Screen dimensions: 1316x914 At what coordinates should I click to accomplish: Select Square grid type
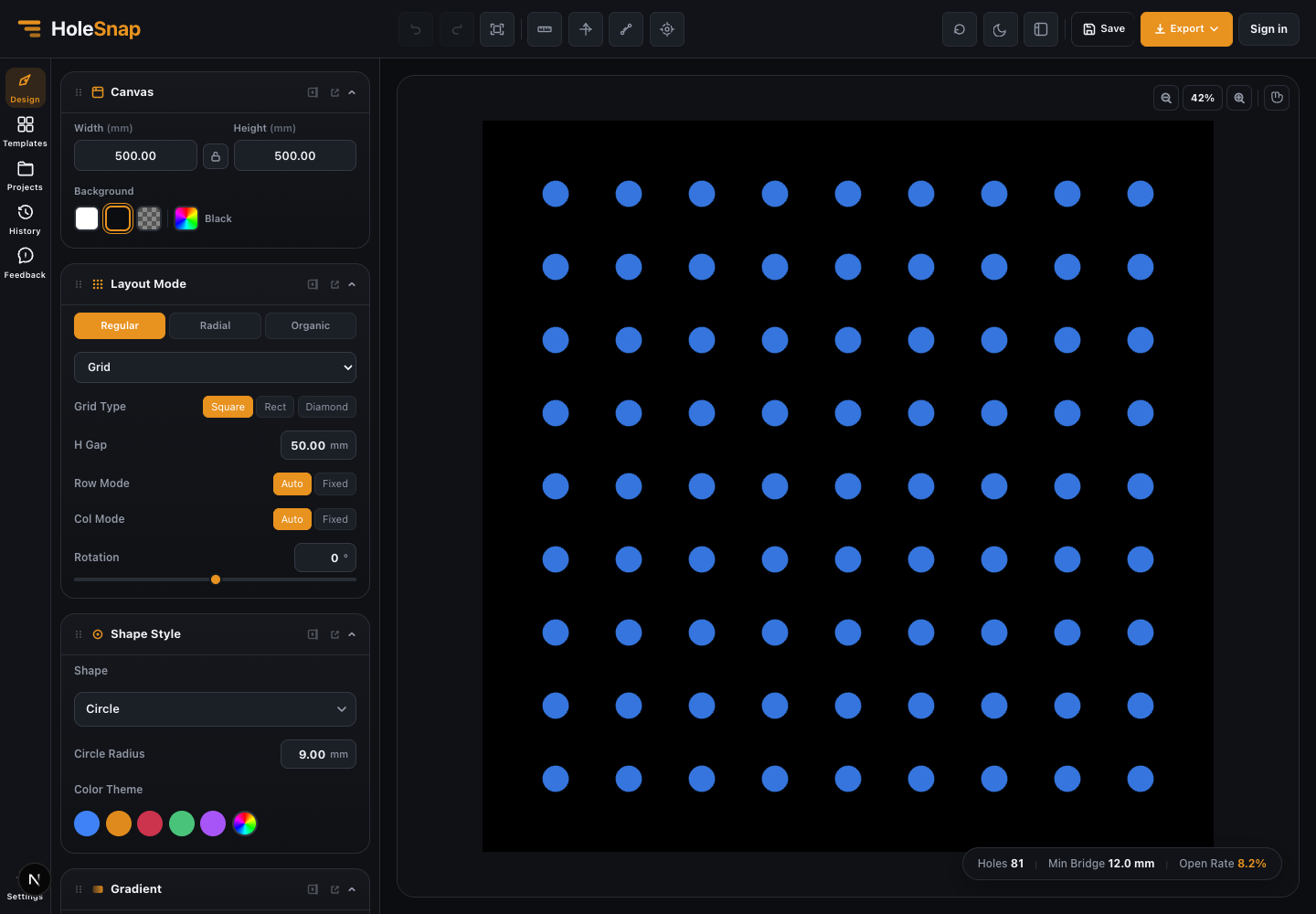[228, 407]
